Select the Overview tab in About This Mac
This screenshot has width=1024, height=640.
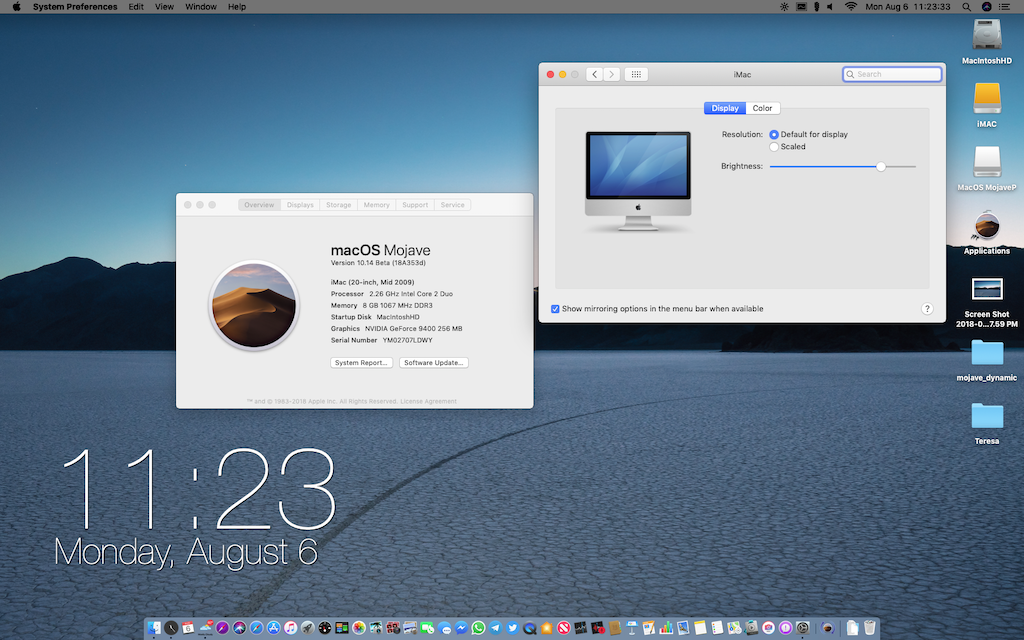coord(259,205)
